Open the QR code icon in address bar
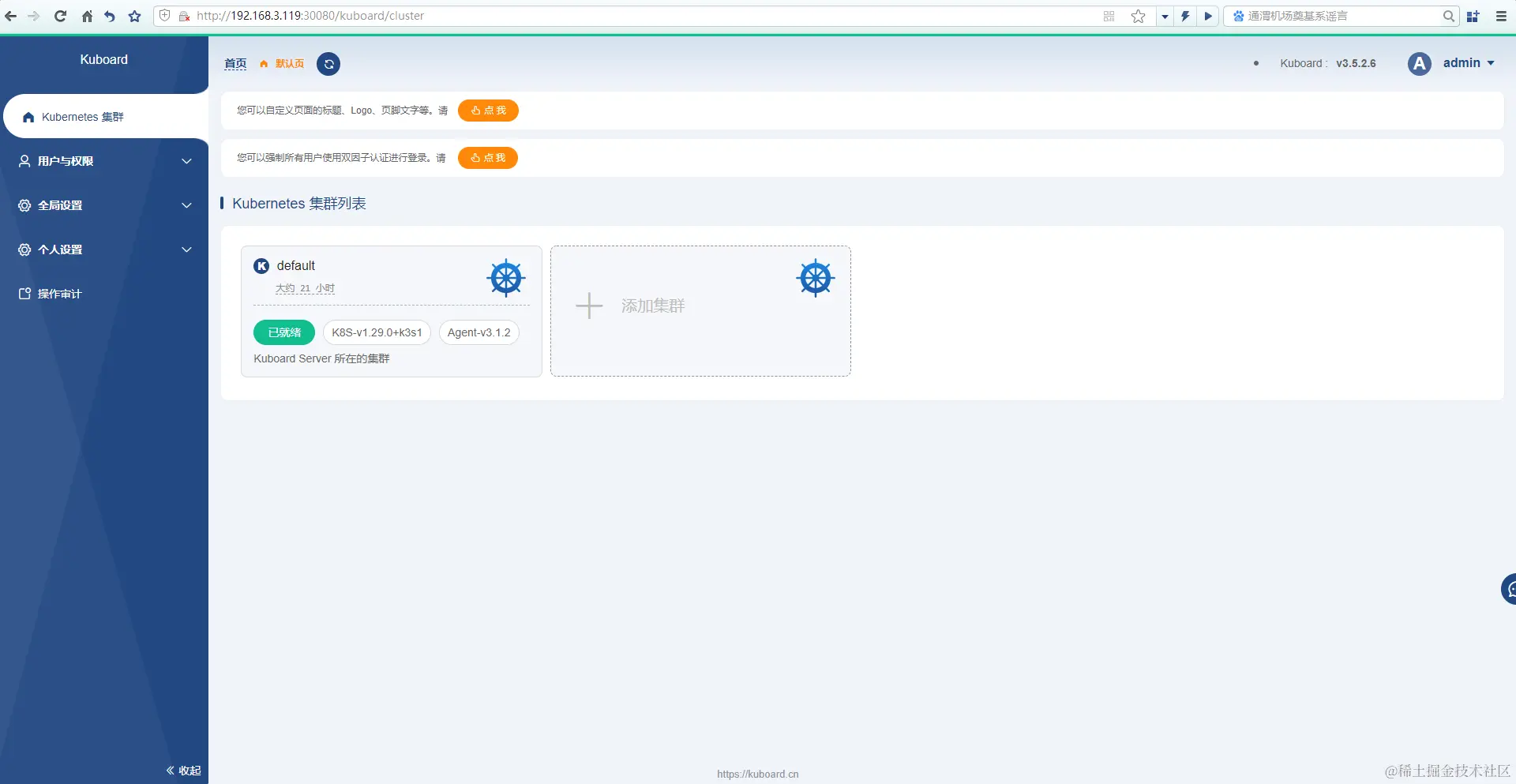Screen dimensions: 1516x784 [1109, 16]
